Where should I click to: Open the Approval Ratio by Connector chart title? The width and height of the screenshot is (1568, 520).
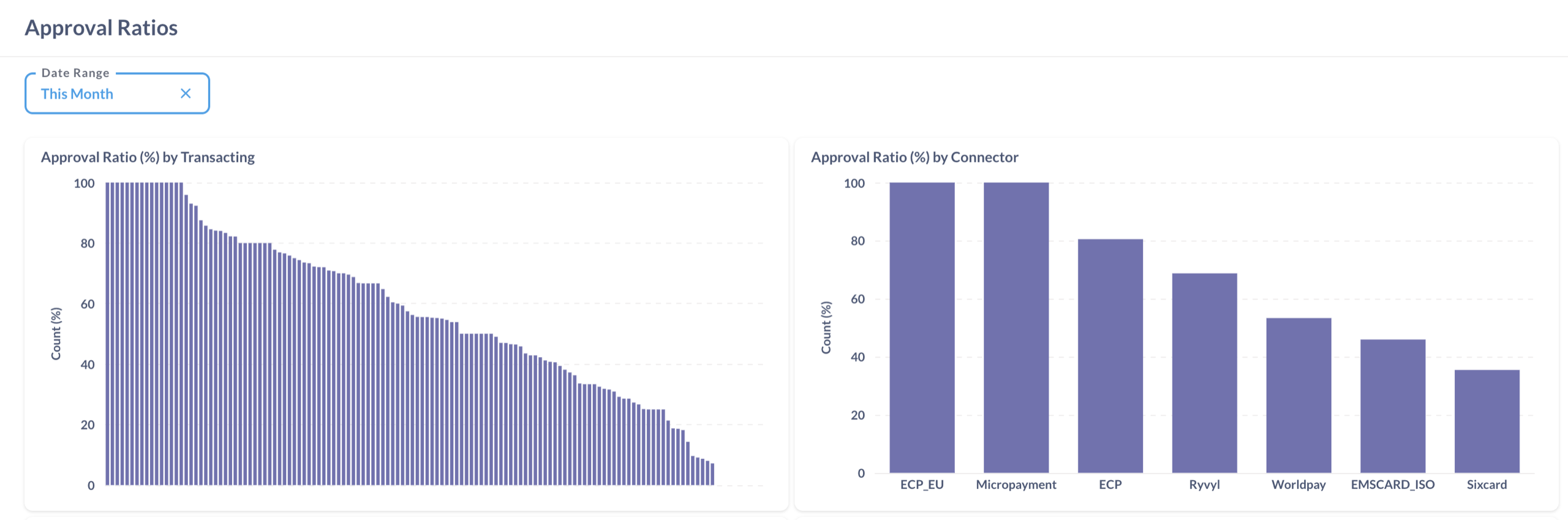914,157
